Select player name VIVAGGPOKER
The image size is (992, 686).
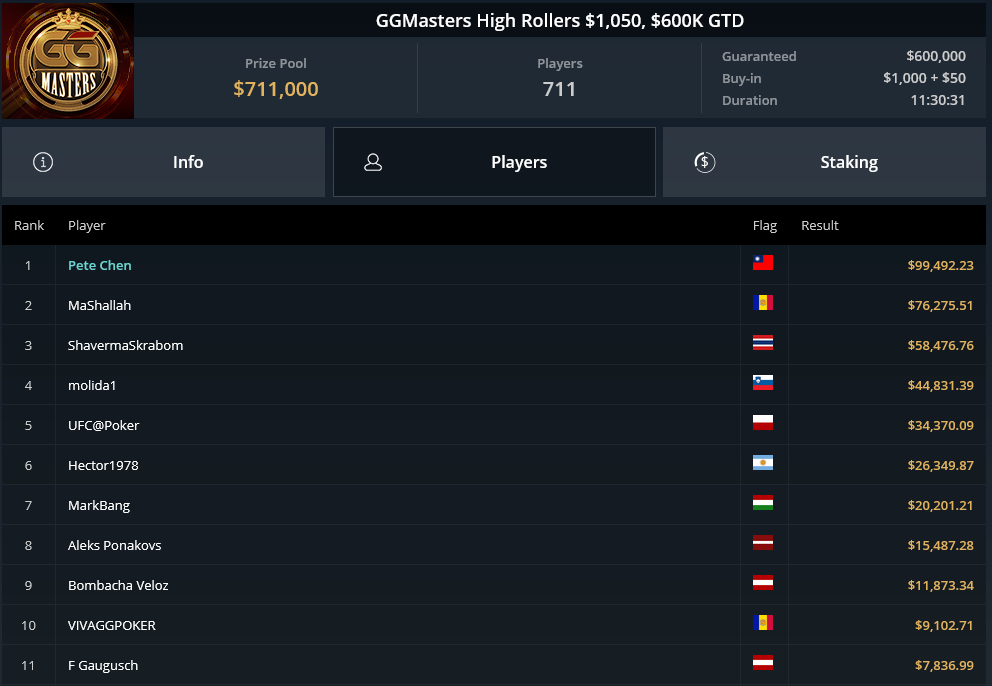[111, 625]
